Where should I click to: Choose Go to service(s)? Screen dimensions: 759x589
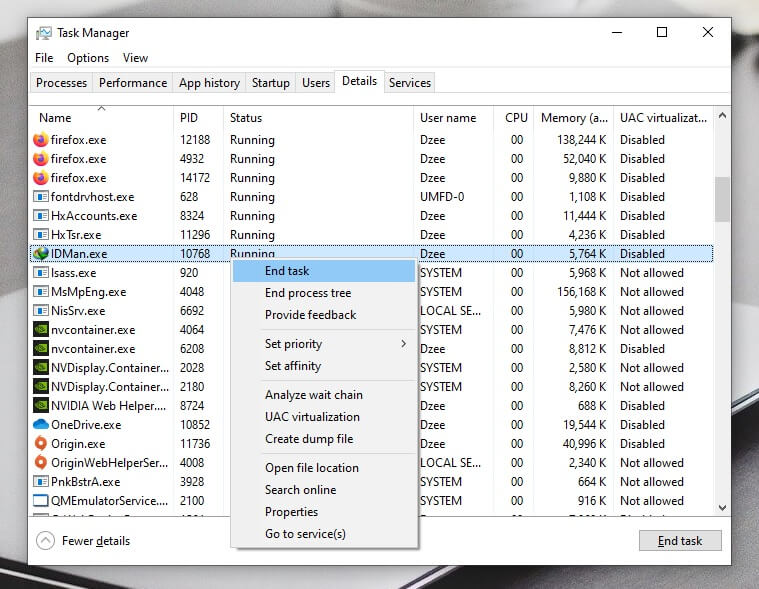coord(324,534)
